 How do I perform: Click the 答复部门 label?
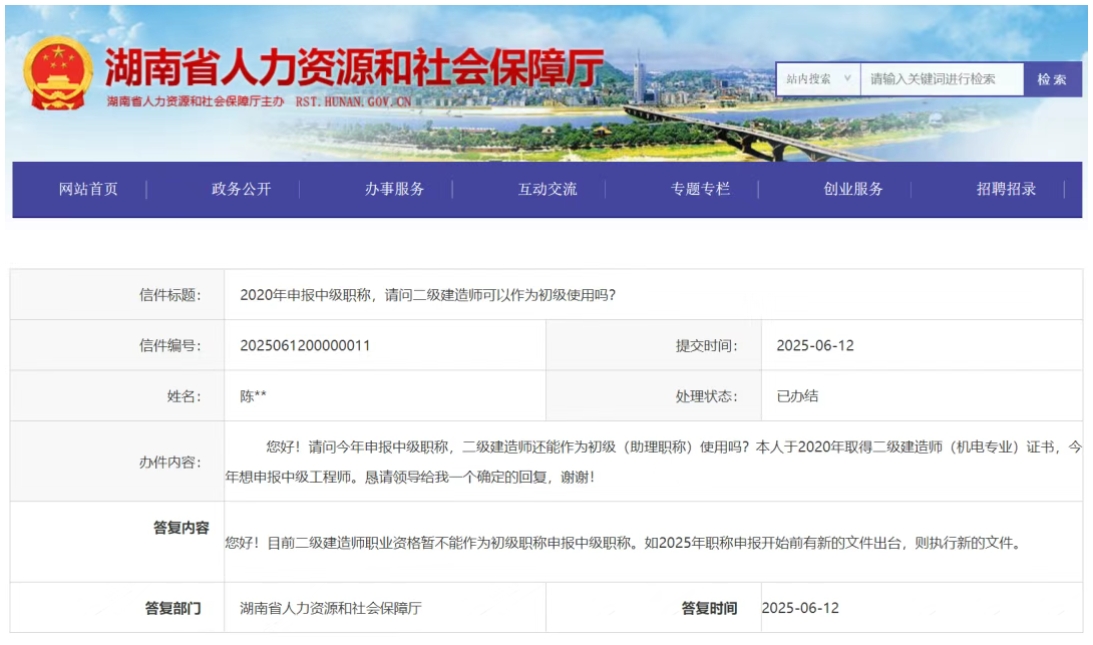173,608
